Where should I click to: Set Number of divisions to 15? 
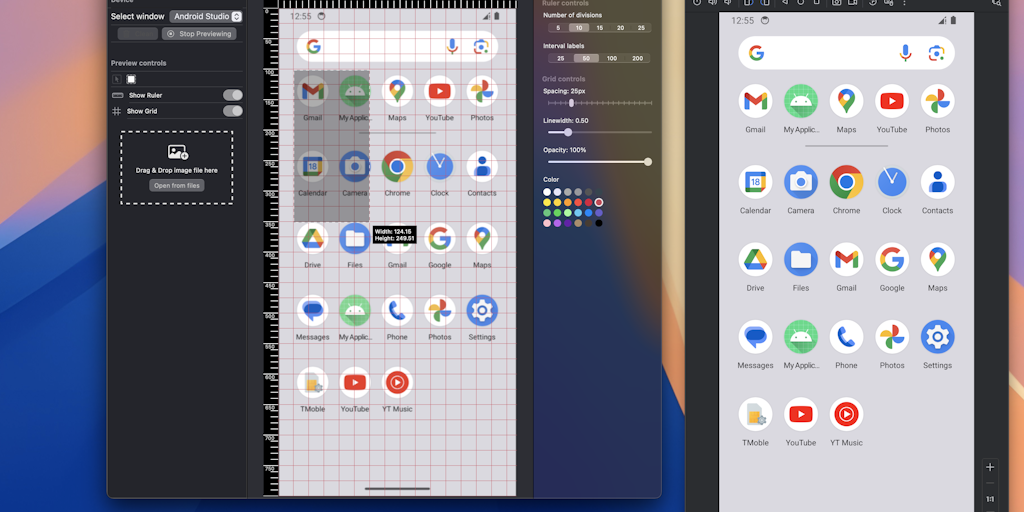(600, 27)
